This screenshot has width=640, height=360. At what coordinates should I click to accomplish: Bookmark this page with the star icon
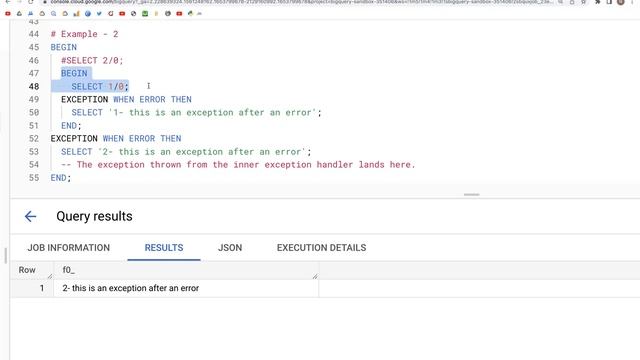[x=584, y=2]
